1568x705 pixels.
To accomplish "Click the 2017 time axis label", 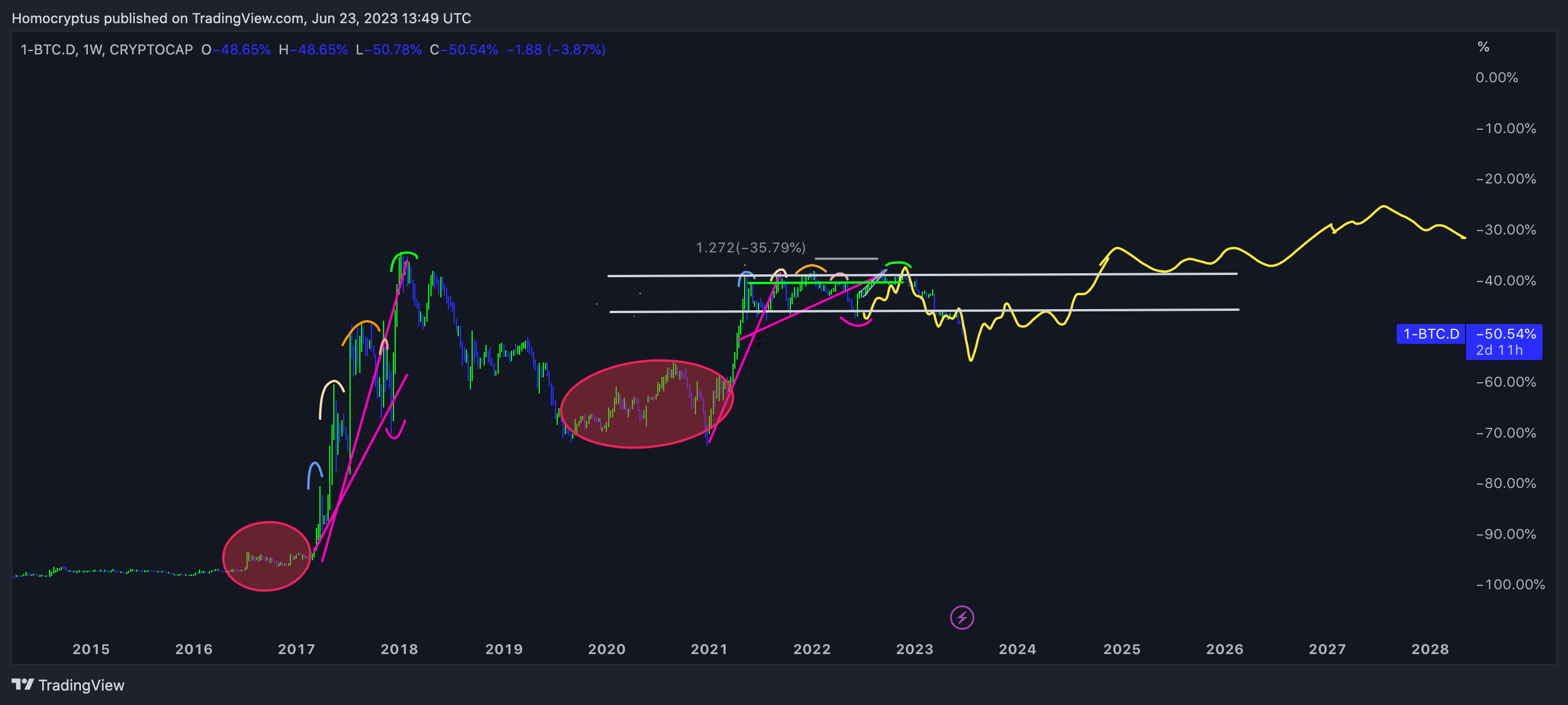I will 296,649.
